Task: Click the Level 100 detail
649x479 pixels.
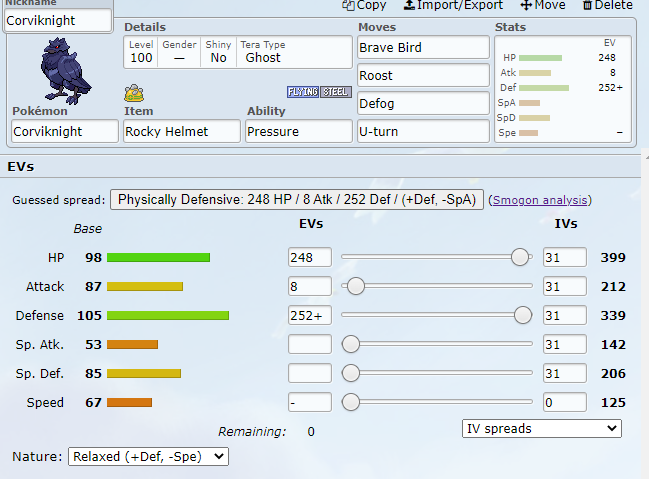Action: pos(141,52)
